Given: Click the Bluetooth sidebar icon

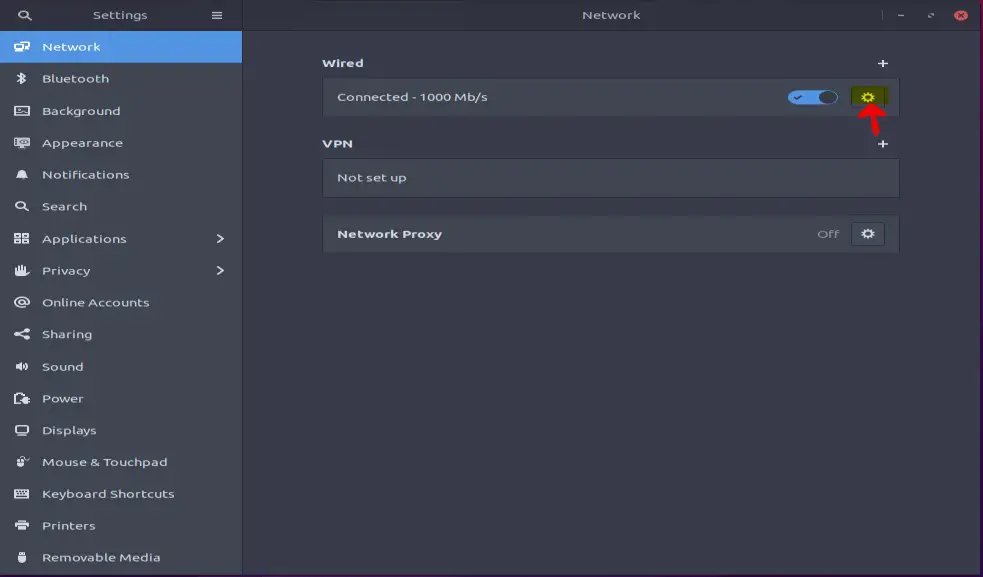Looking at the screenshot, I should (x=21, y=78).
